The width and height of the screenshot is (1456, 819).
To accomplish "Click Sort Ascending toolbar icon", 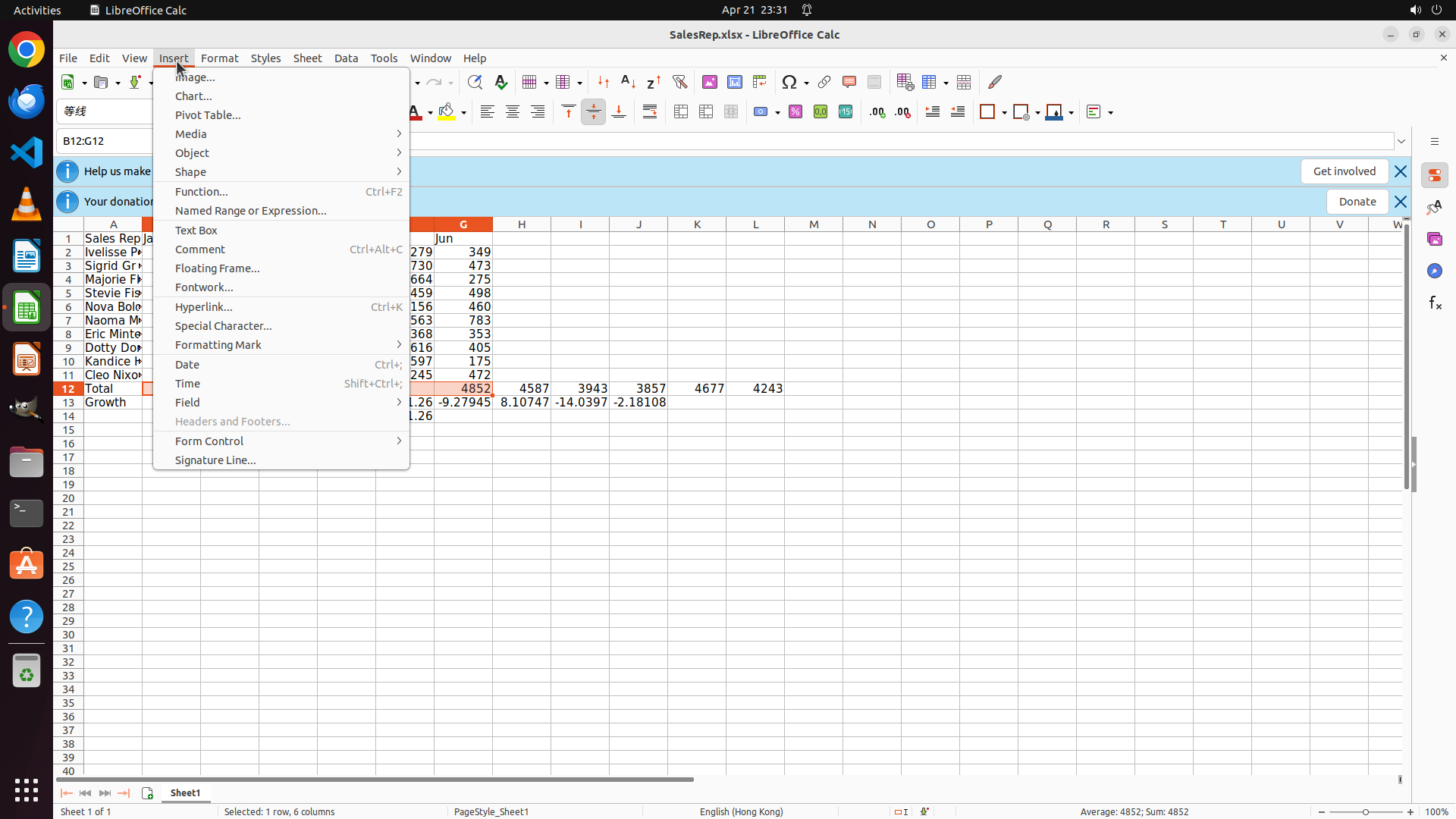I will click(x=629, y=82).
